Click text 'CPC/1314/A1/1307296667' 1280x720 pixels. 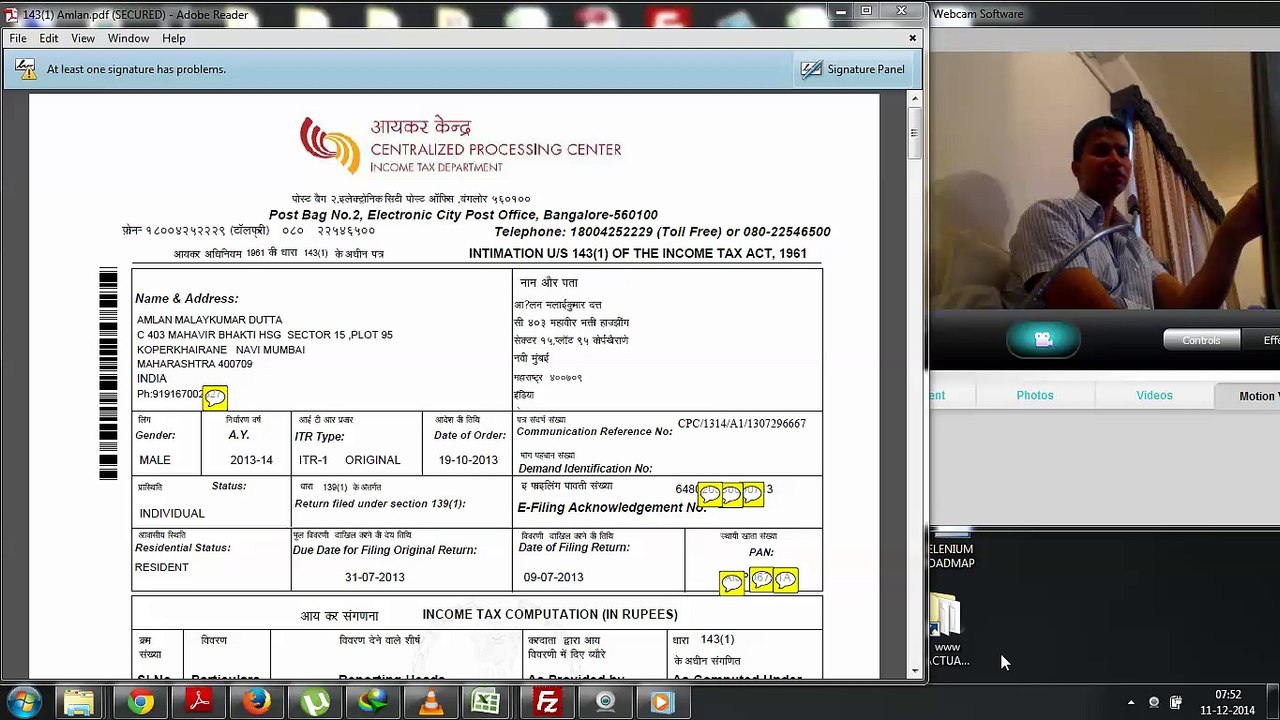741,424
